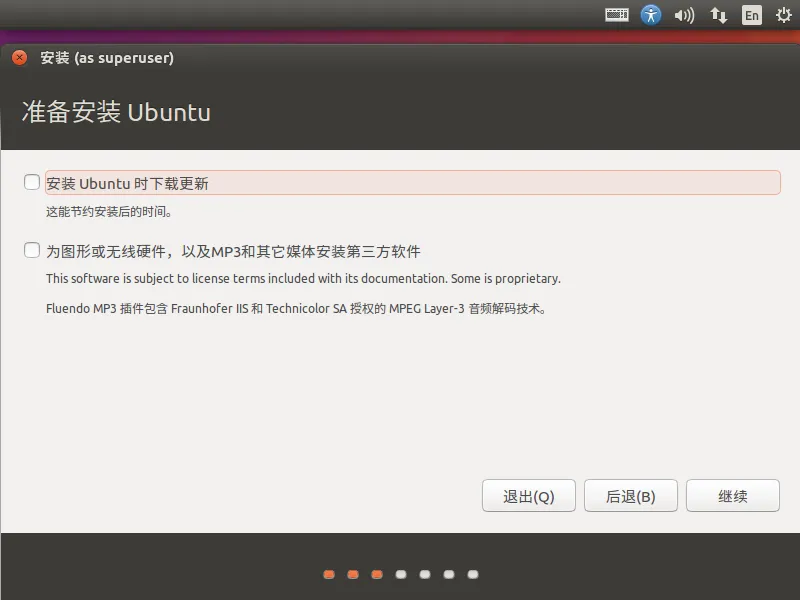800x600 pixels.
Task: Close the installer window with red button
Action: [19, 58]
